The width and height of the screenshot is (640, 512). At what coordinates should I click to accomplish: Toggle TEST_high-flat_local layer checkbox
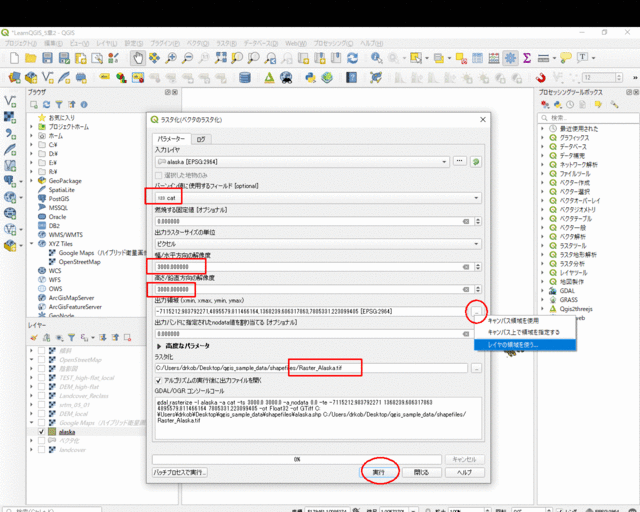pos(41,378)
